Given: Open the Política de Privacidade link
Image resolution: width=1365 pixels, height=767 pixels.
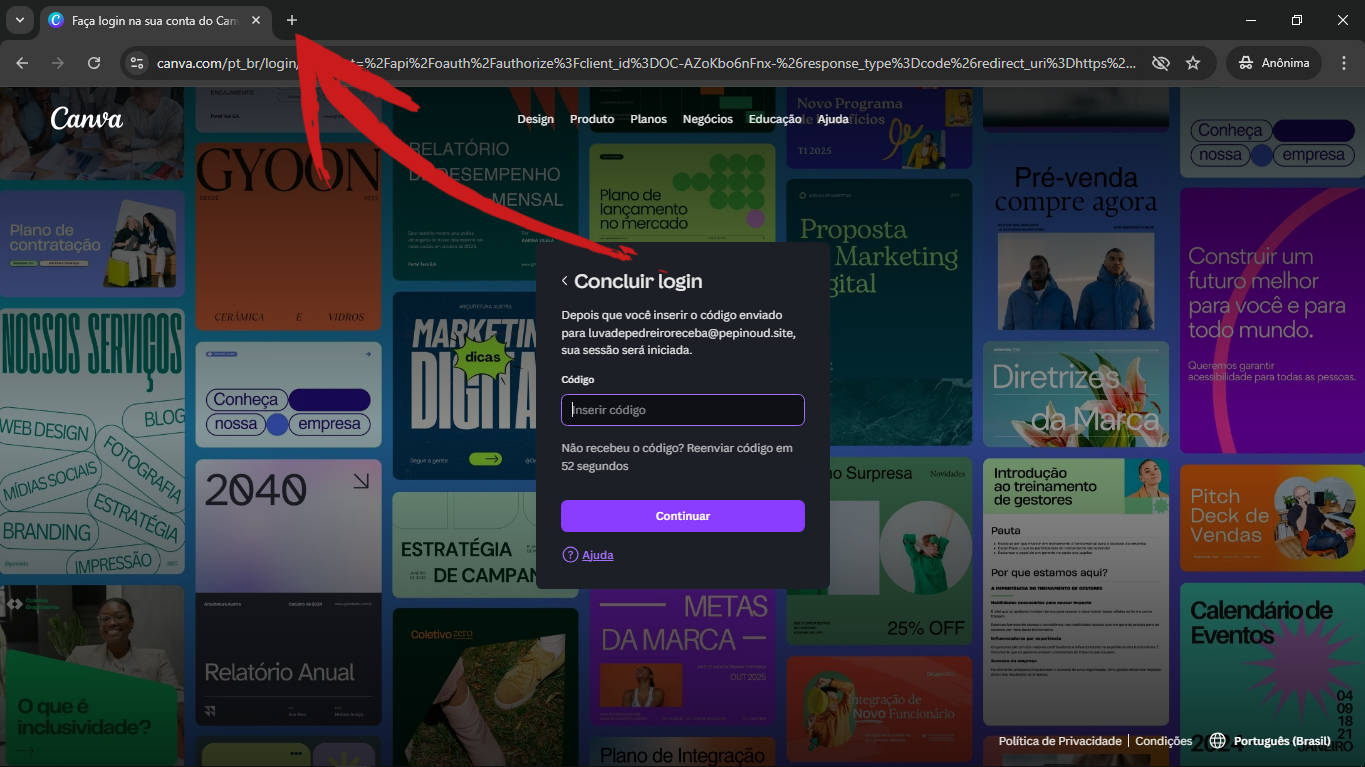Looking at the screenshot, I should (x=1060, y=741).
